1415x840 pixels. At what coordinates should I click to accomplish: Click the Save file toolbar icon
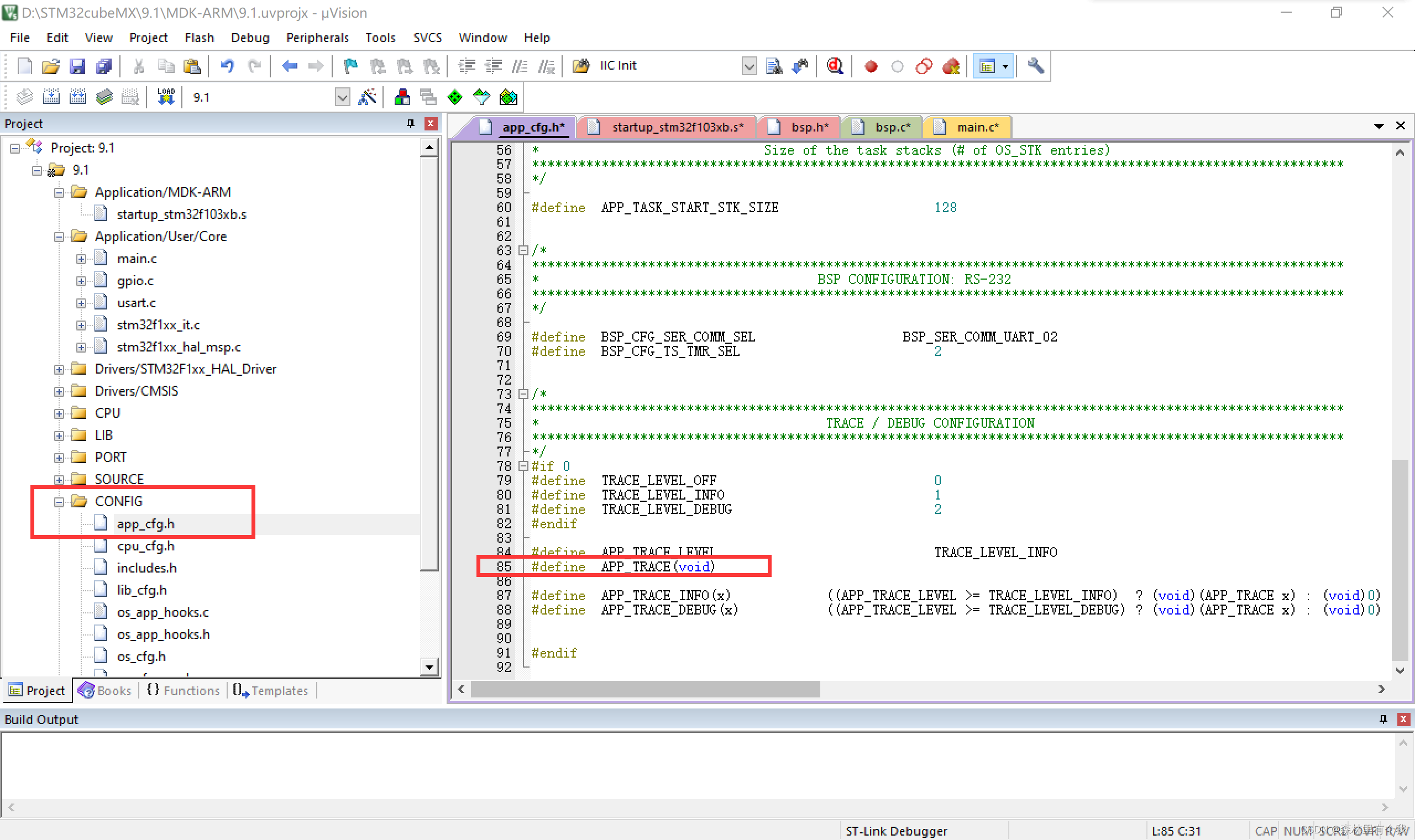pos(77,66)
